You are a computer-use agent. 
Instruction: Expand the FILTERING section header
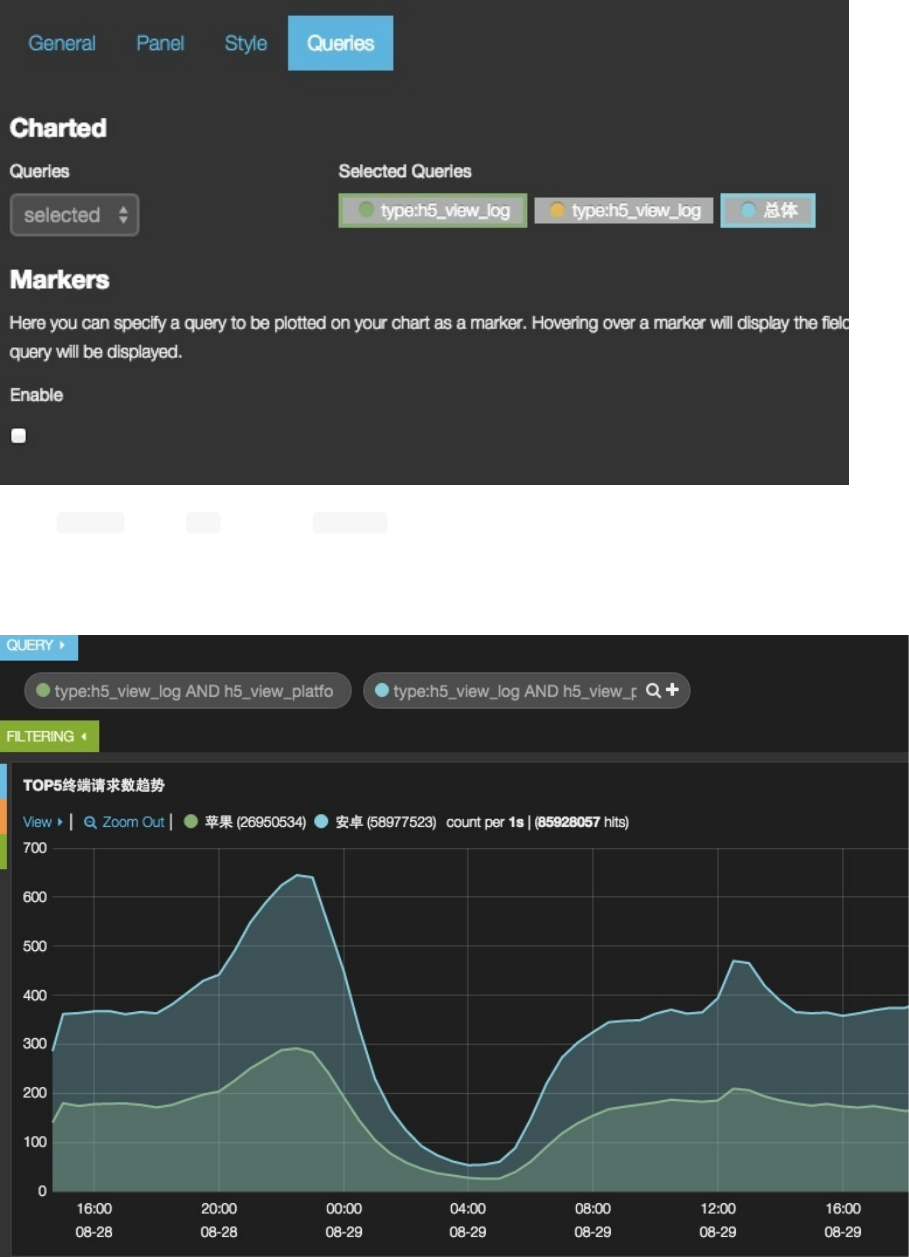[49, 737]
